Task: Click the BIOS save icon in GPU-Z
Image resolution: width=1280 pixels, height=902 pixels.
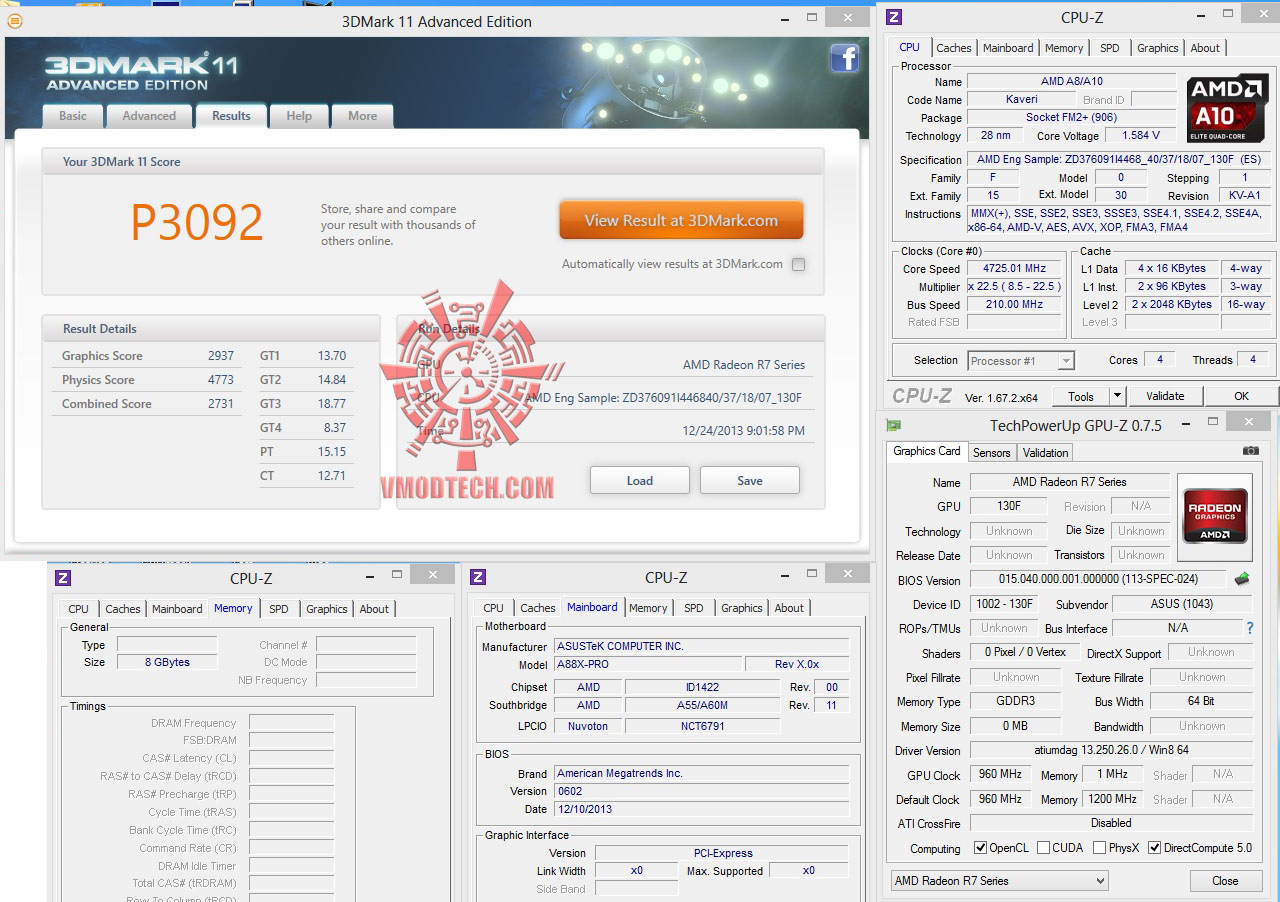Action: (x=1242, y=579)
